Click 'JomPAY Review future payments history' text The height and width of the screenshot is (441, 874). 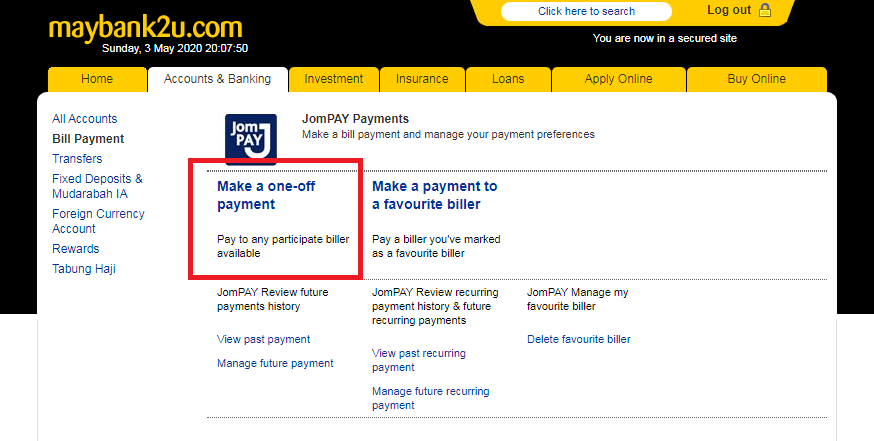(273, 299)
